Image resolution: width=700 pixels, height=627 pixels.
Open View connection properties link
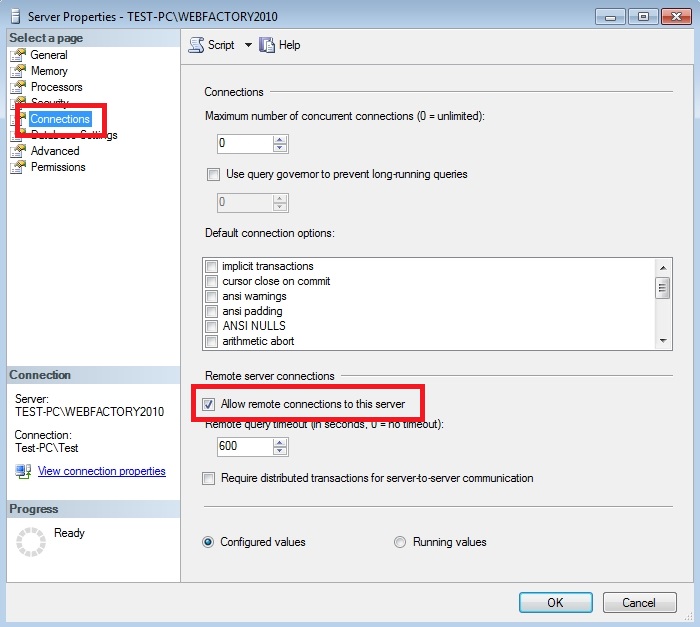tap(101, 471)
